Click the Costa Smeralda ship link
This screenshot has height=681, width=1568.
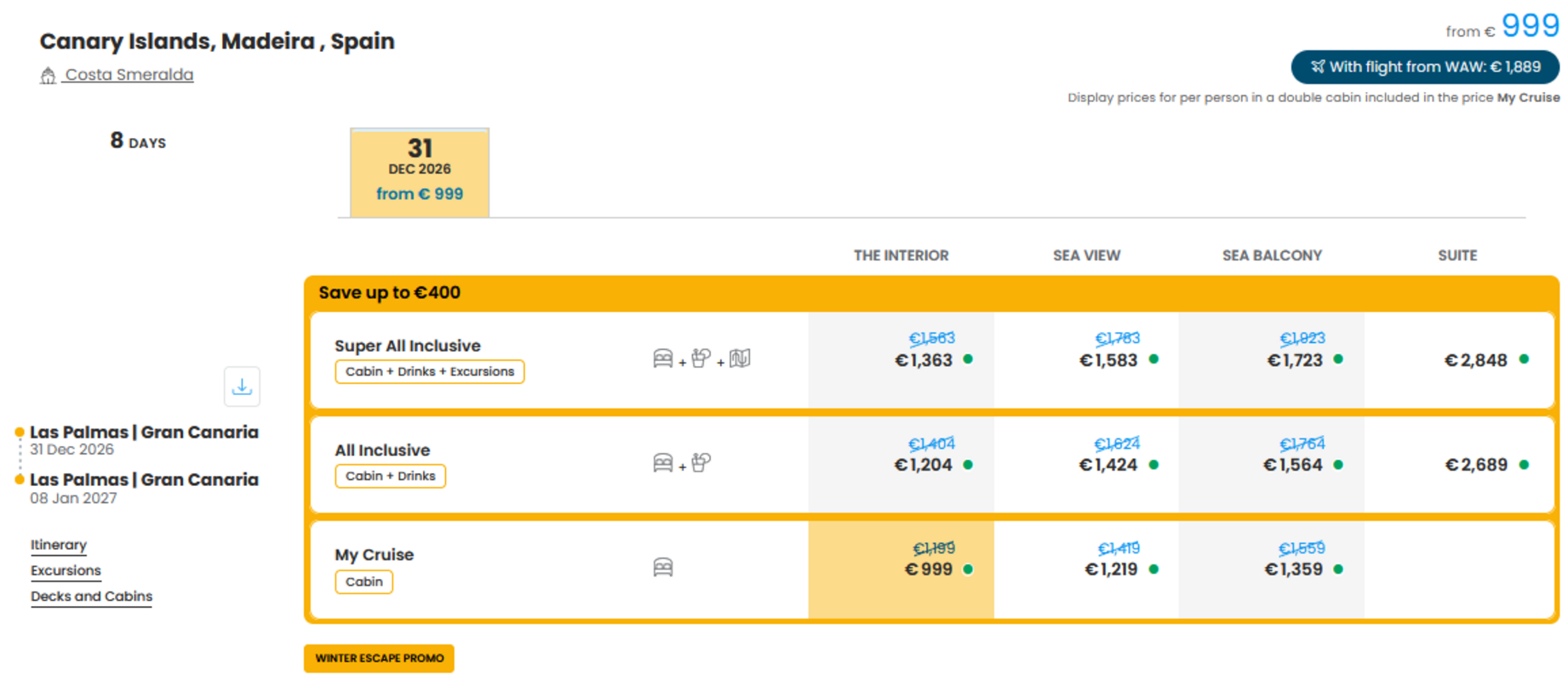coord(129,75)
